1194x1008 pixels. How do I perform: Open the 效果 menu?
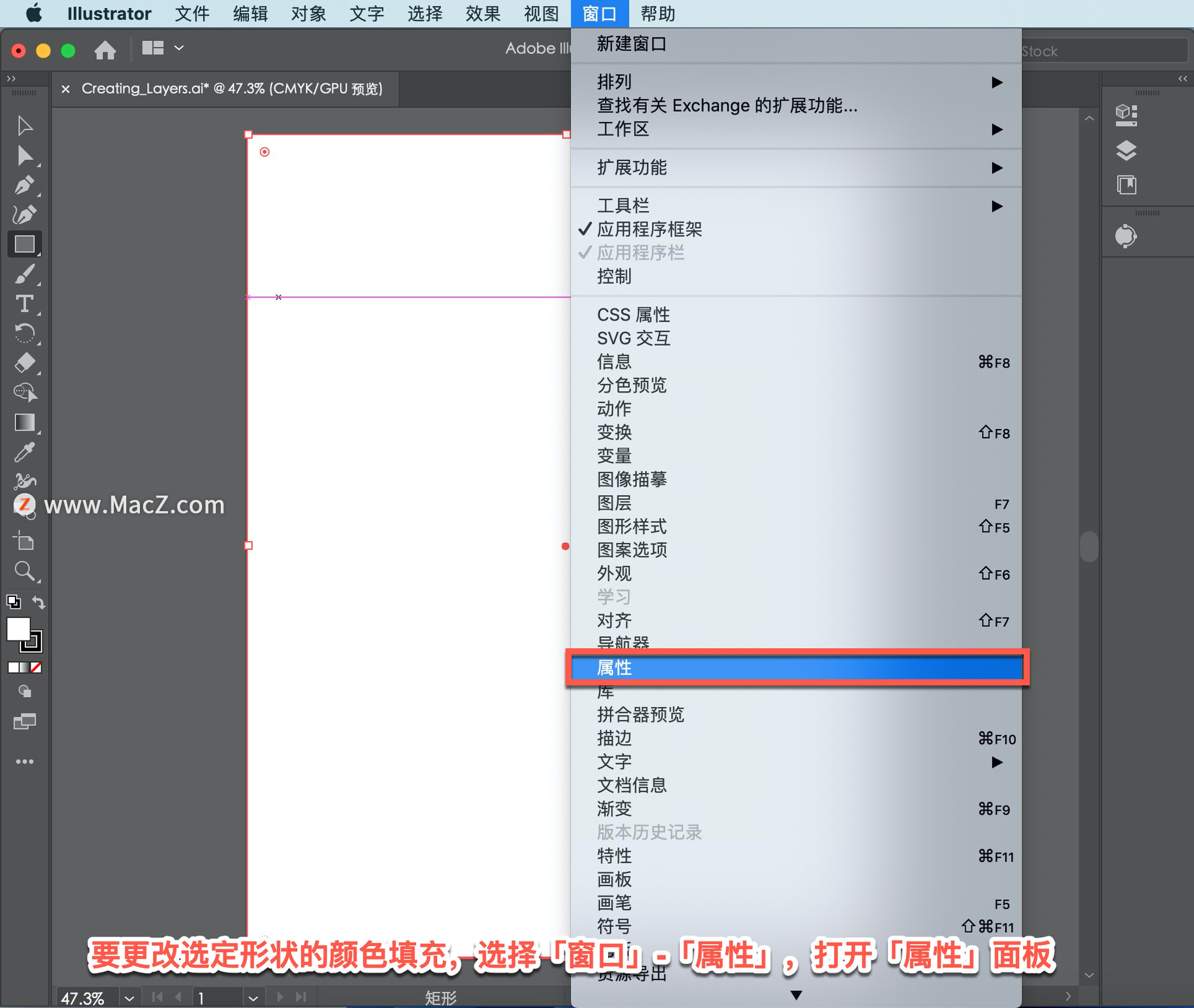pyautogui.click(x=483, y=13)
